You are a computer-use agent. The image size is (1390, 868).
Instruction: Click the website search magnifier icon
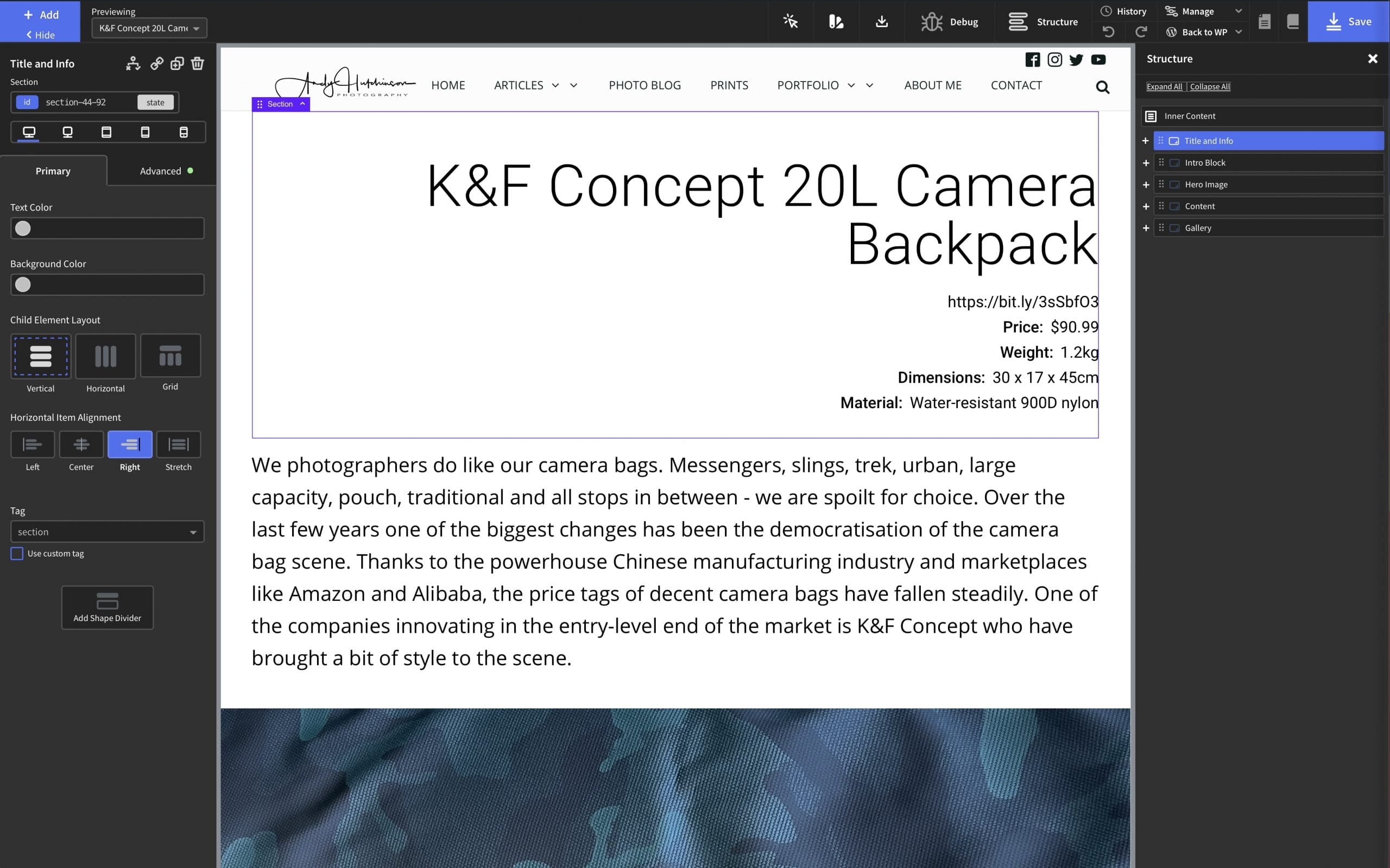pos(1102,87)
